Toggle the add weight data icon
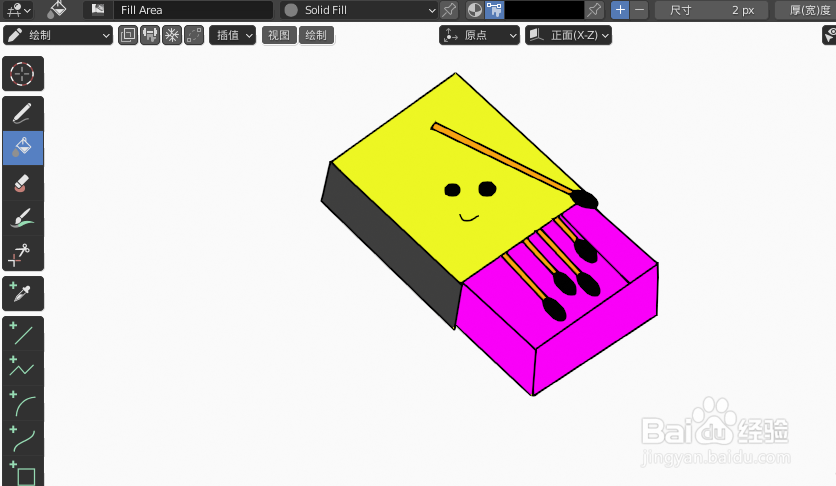836x486 pixels. coord(150,35)
